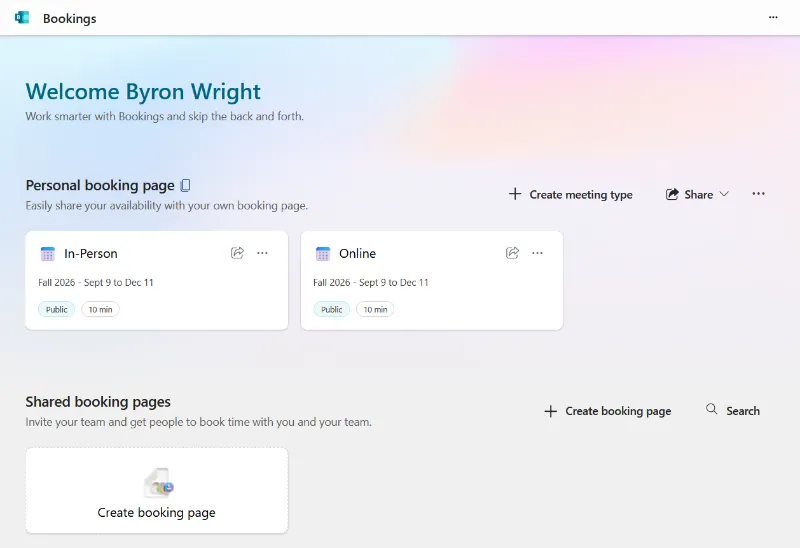This screenshot has width=800, height=548.
Task: Click the Bookings title text
Action: [x=69, y=18]
